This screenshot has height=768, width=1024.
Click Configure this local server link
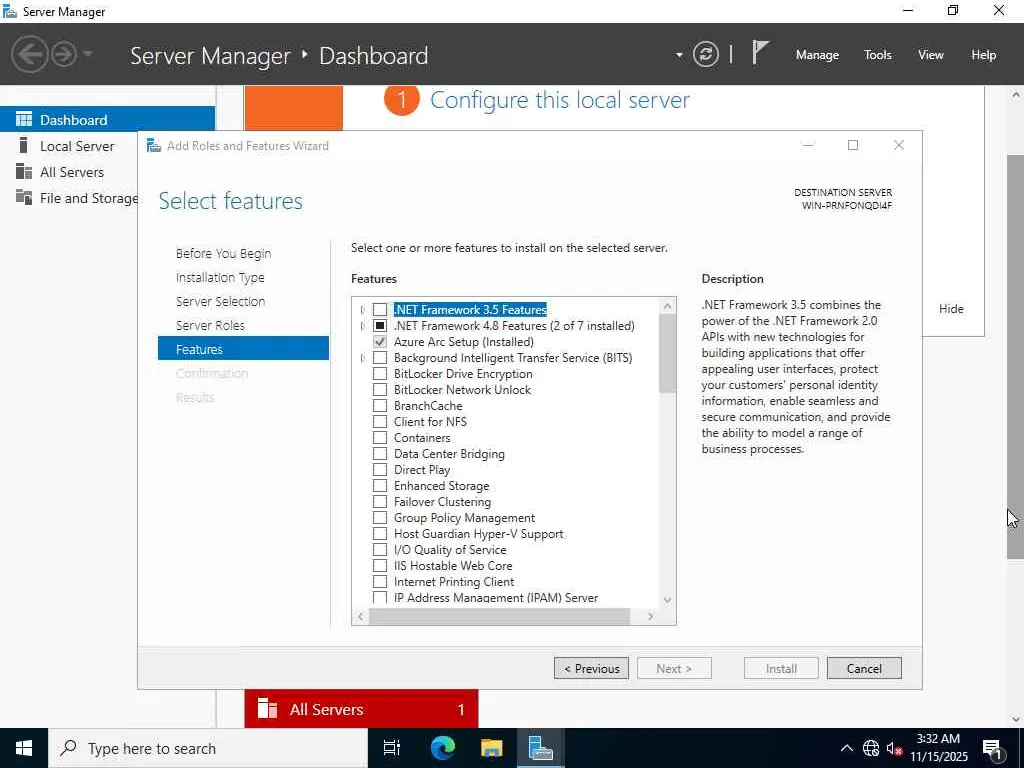pyautogui.click(x=560, y=100)
